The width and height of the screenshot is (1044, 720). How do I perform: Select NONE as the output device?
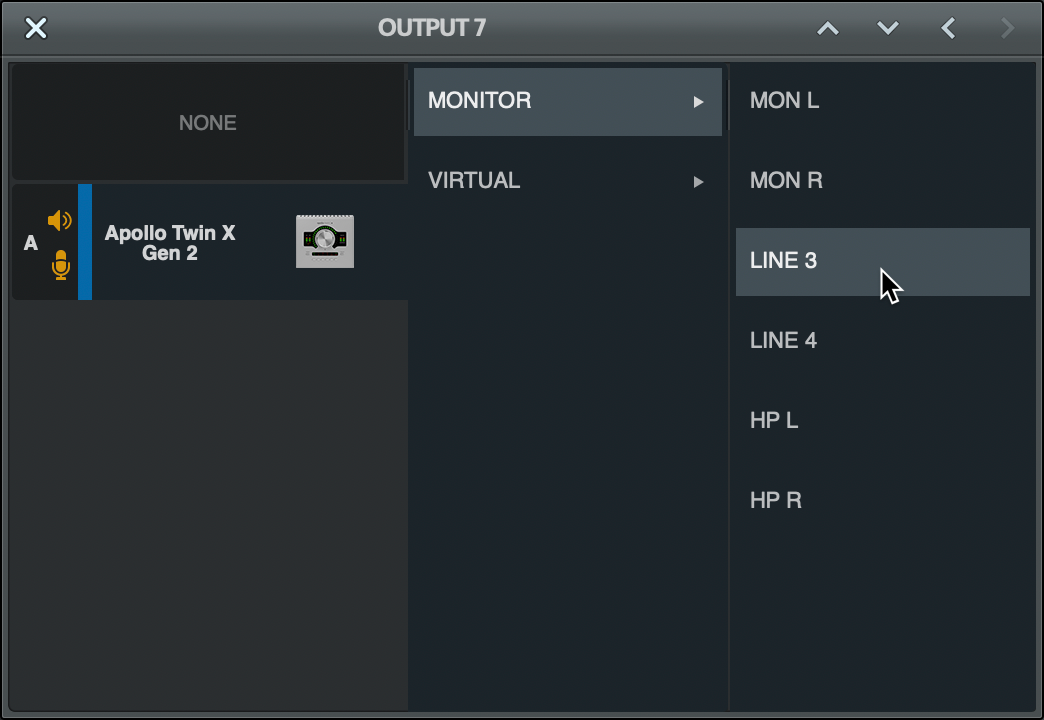click(x=208, y=123)
